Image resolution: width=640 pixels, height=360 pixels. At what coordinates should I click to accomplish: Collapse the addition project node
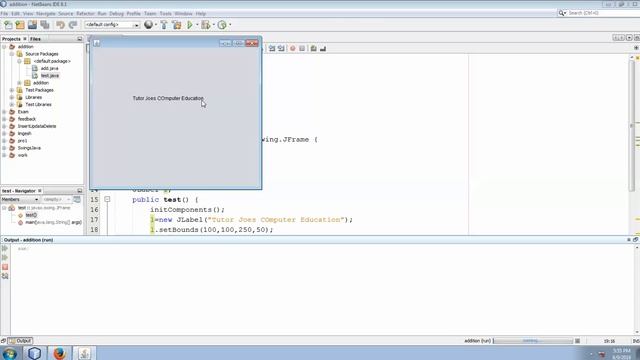[x=4, y=47]
